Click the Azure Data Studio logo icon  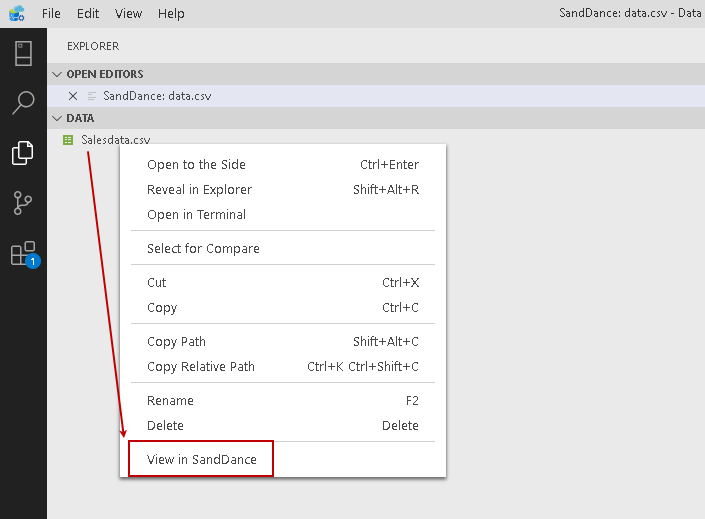pos(16,14)
